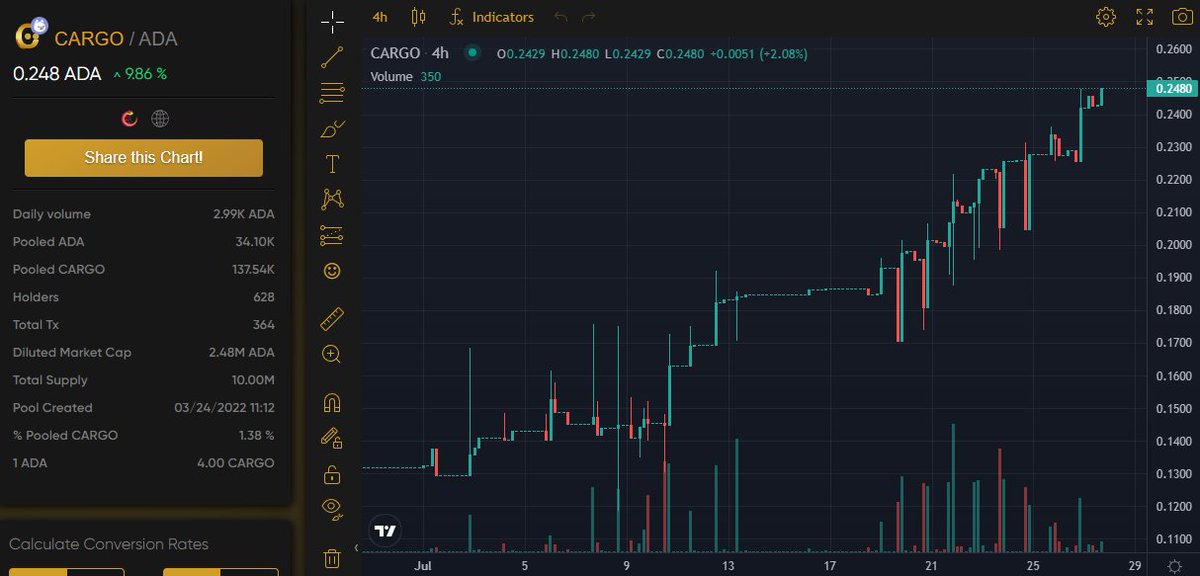Click the 4.00 CARGO conversion rate
This screenshot has width=1200, height=576.
point(236,463)
